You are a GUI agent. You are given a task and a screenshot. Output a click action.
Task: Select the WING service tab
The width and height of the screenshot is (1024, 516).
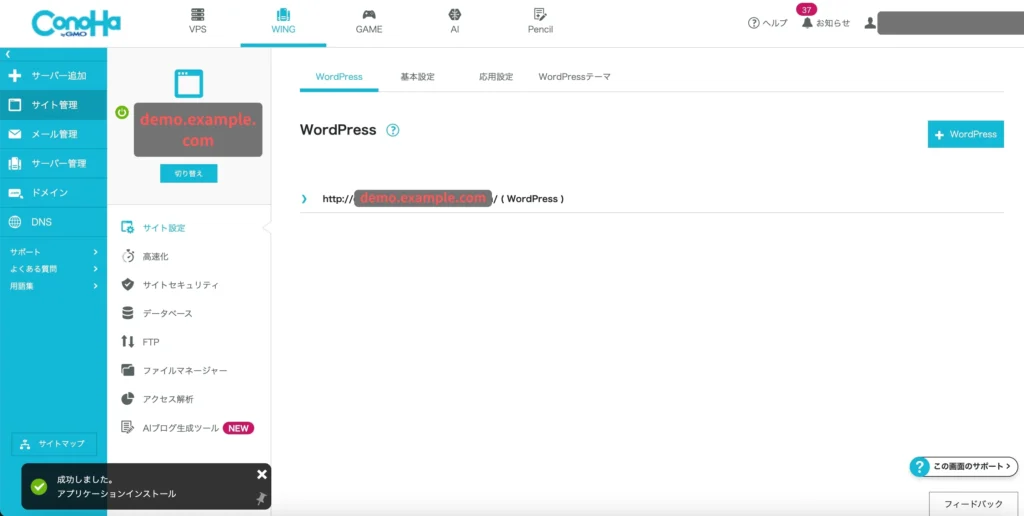(283, 22)
